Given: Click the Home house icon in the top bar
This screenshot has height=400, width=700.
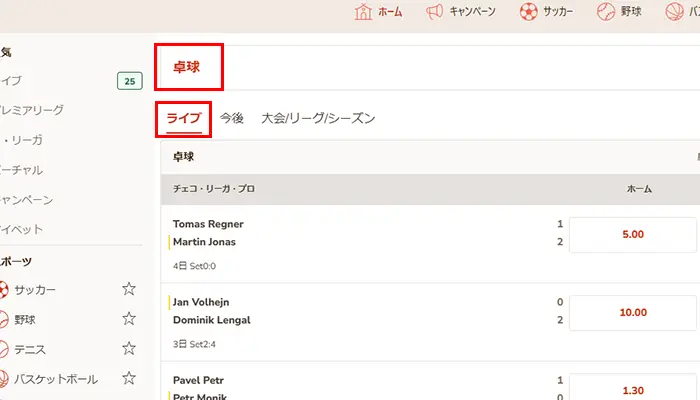Looking at the screenshot, I should [x=363, y=12].
